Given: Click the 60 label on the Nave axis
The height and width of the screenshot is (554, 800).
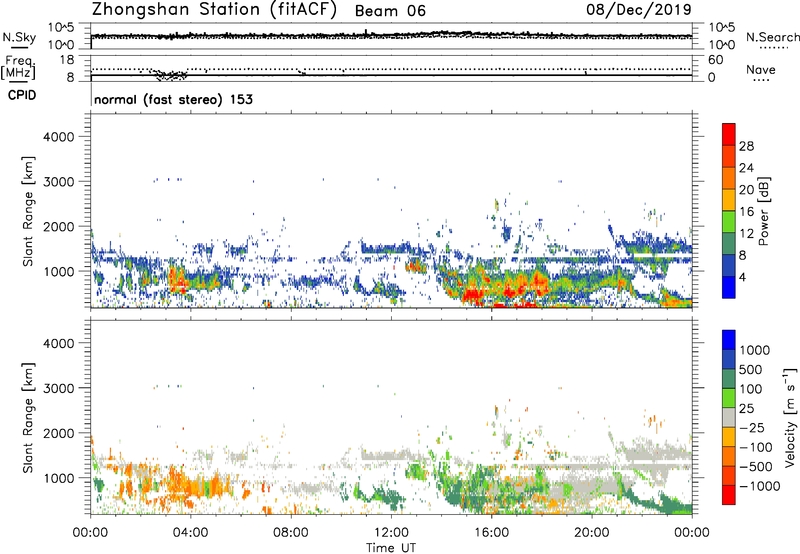Looking at the screenshot, I should [x=716, y=60].
